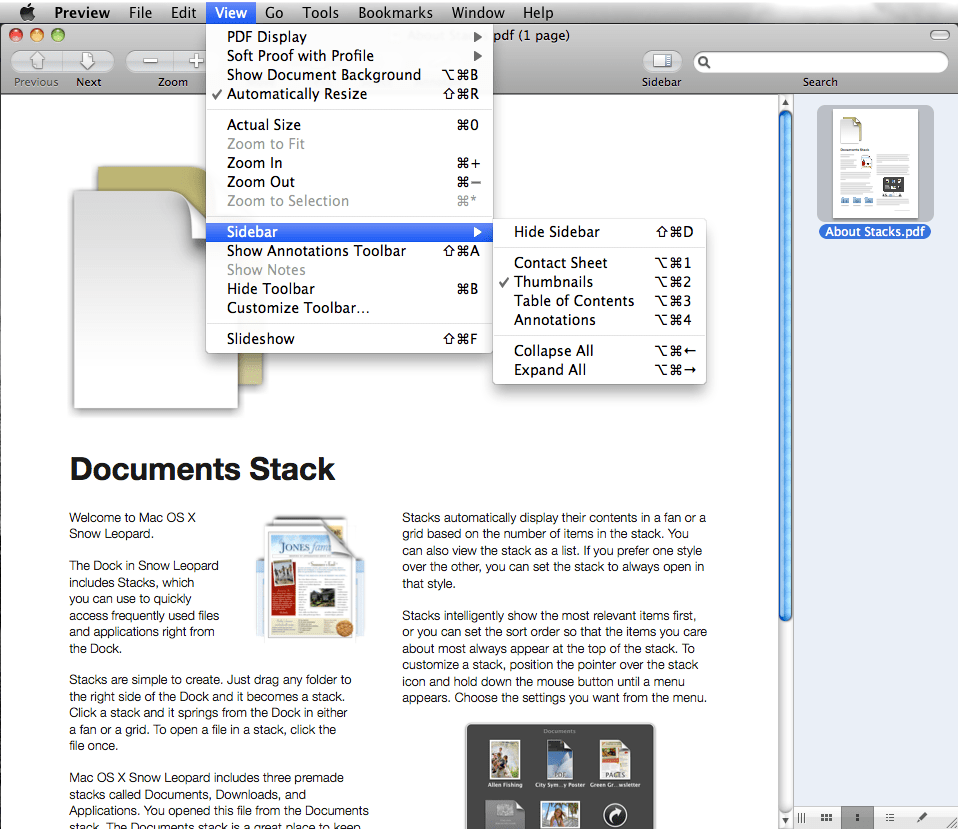This screenshot has width=958, height=829.
Task: Toggle Show Annotations Toolbar
Action: click(349, 251)
